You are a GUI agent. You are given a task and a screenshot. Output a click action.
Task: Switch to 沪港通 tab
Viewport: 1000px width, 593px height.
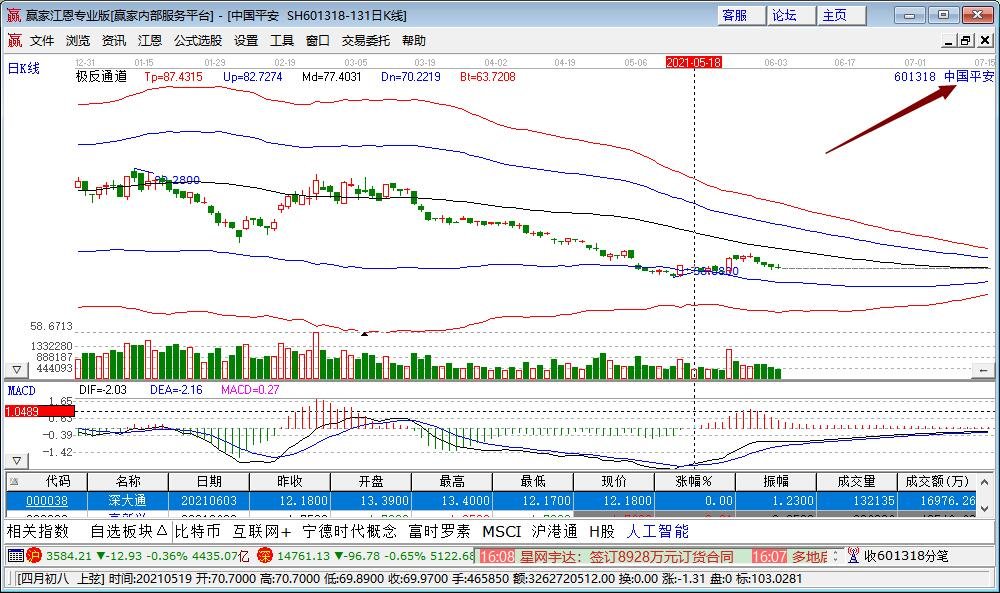pyautogui.click(x=555, y=531)
